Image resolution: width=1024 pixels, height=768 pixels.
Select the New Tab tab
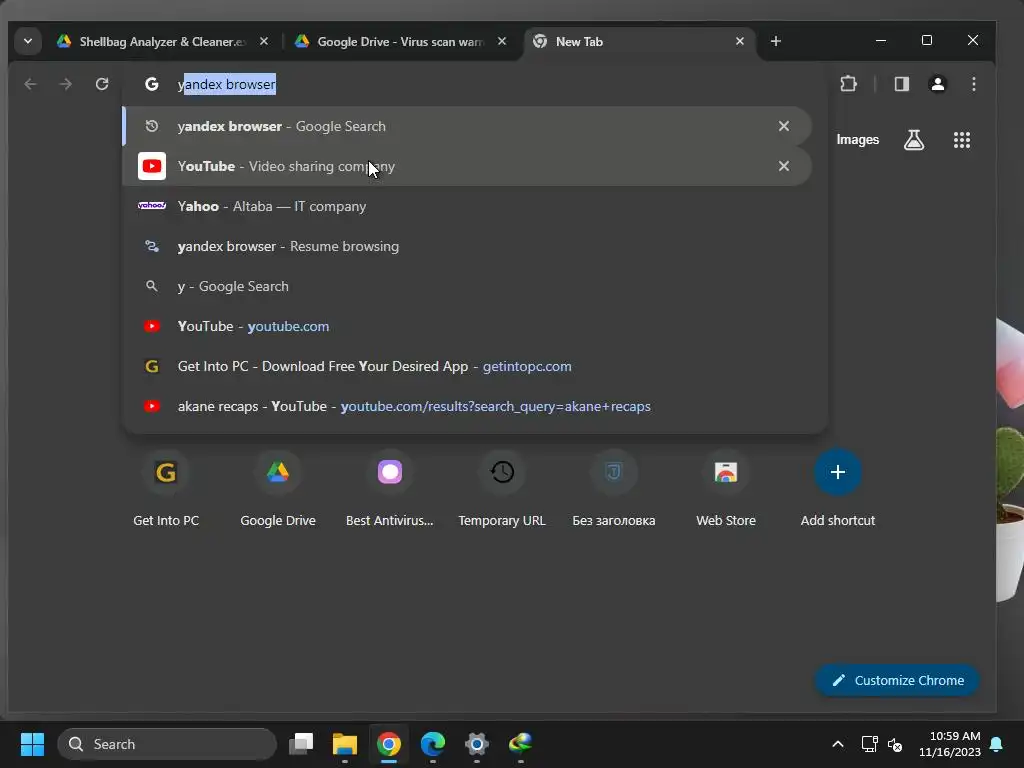tap(639, 41)
